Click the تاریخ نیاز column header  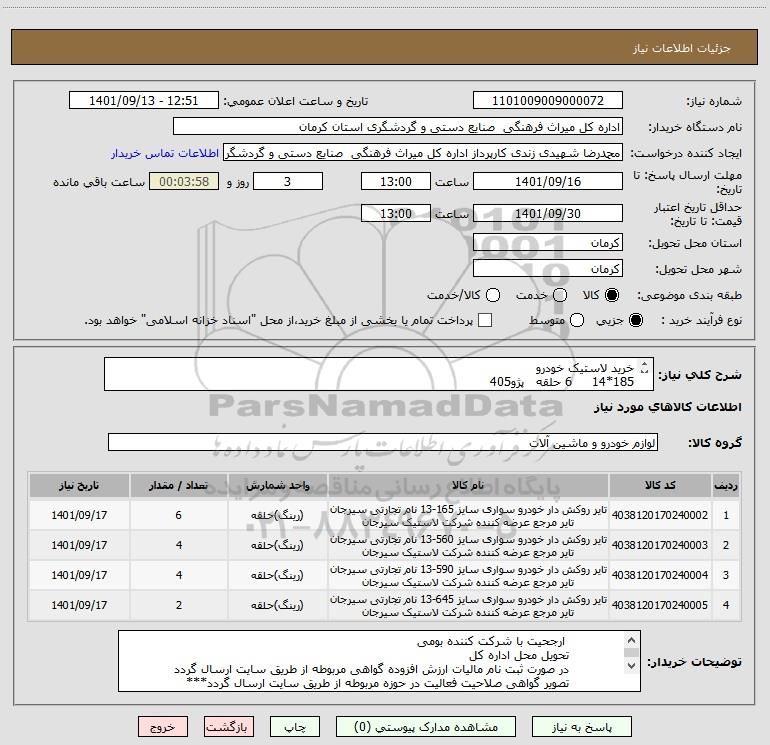click(79, 485)
